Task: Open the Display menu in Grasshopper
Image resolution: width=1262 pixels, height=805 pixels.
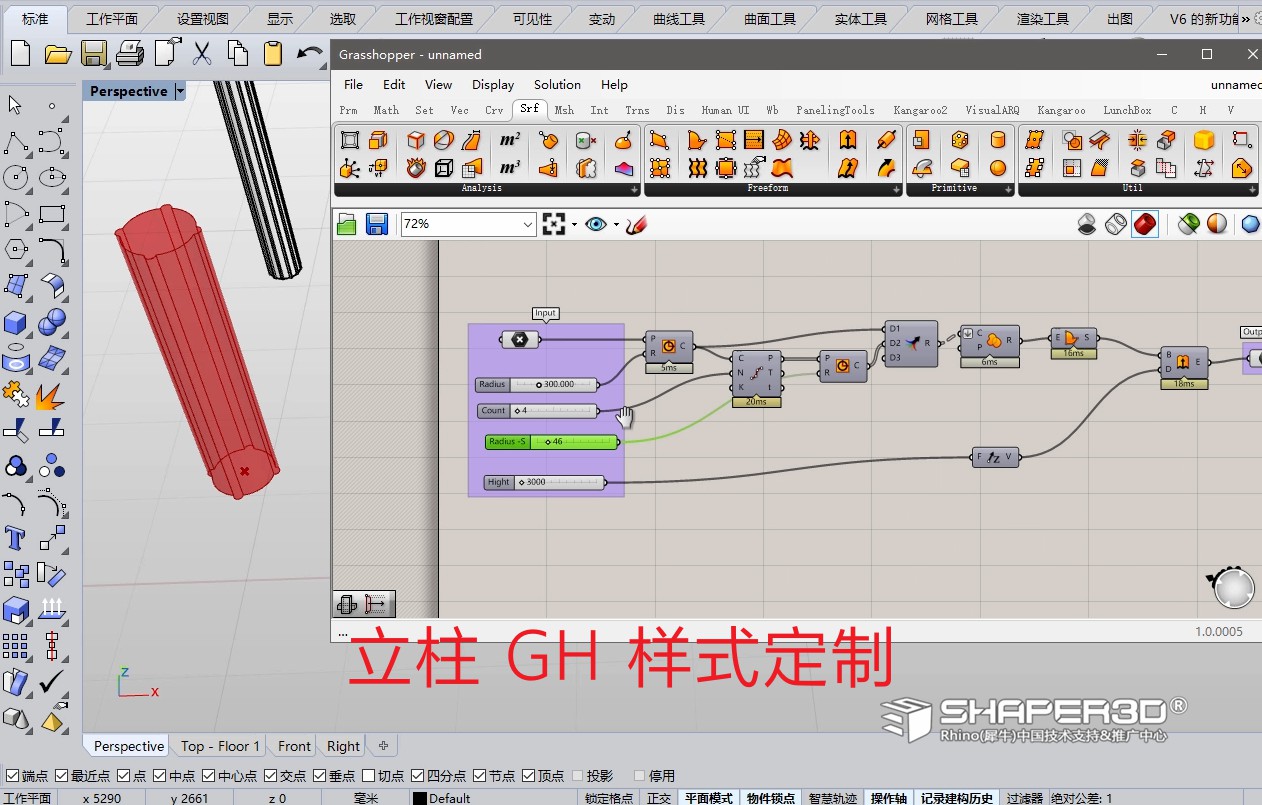Action: point(493,84)
